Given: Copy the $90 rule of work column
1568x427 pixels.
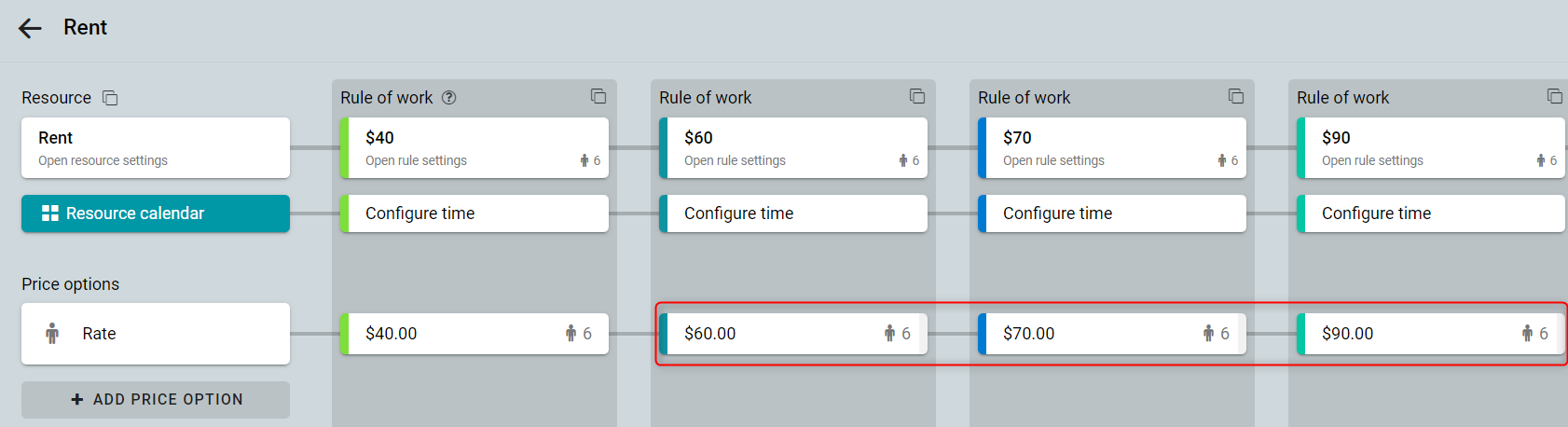Looking at the screenshot, I should (1555, 97).
